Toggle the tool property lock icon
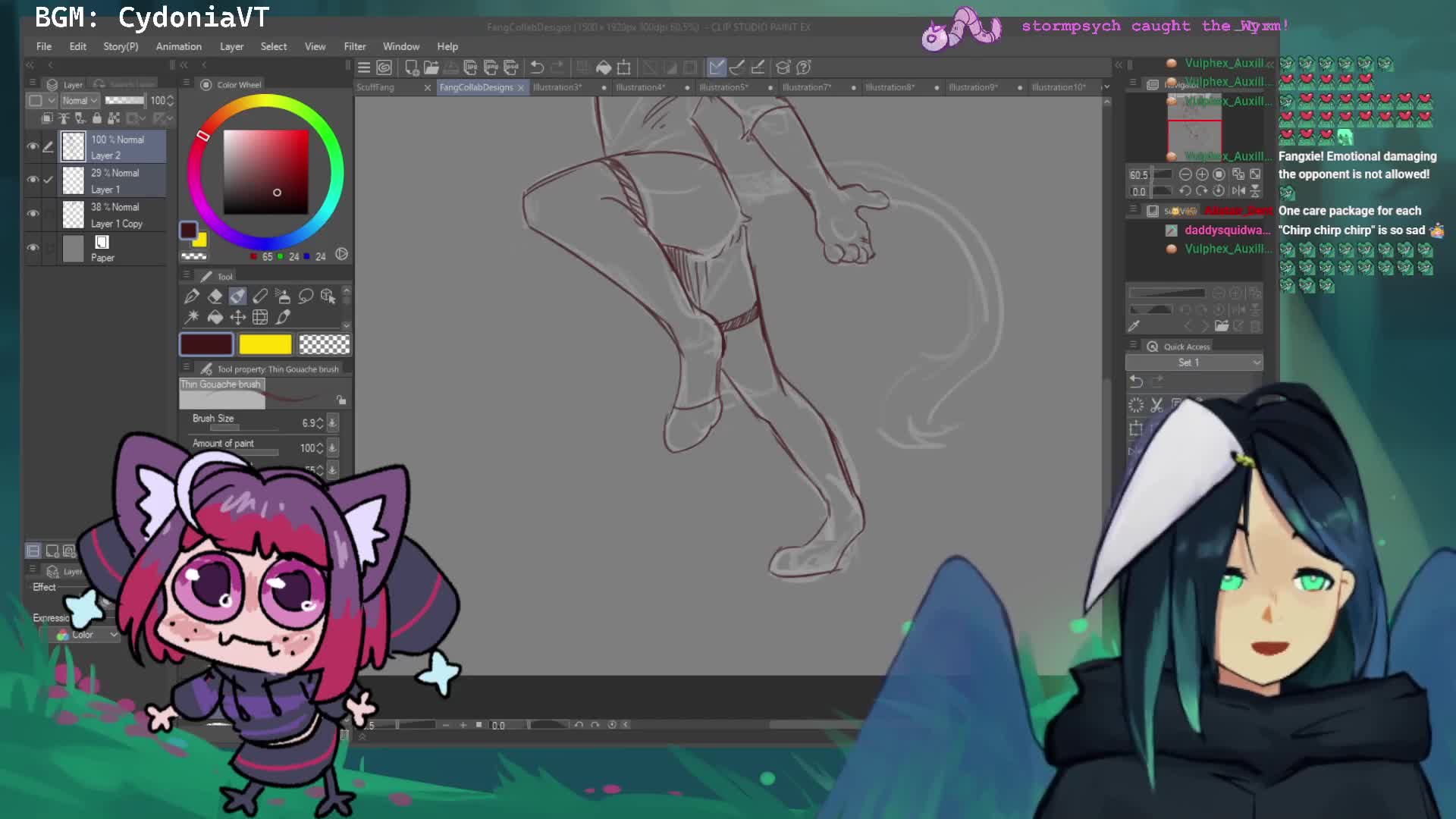Screen dimensions: 1456x819 [x=341, y=400]
